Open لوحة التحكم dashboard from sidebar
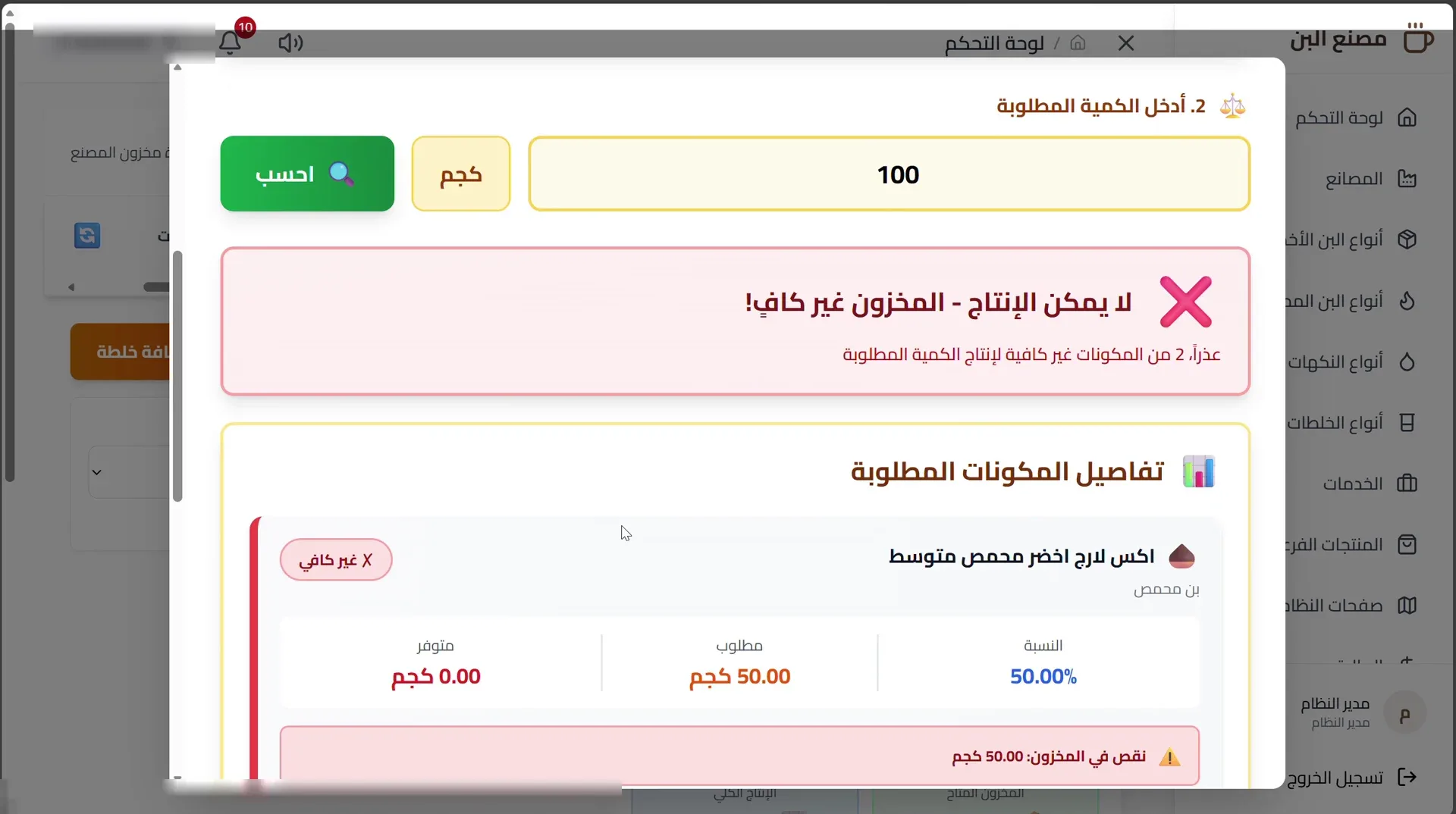1456x814 pixels. pos(1356,117)
